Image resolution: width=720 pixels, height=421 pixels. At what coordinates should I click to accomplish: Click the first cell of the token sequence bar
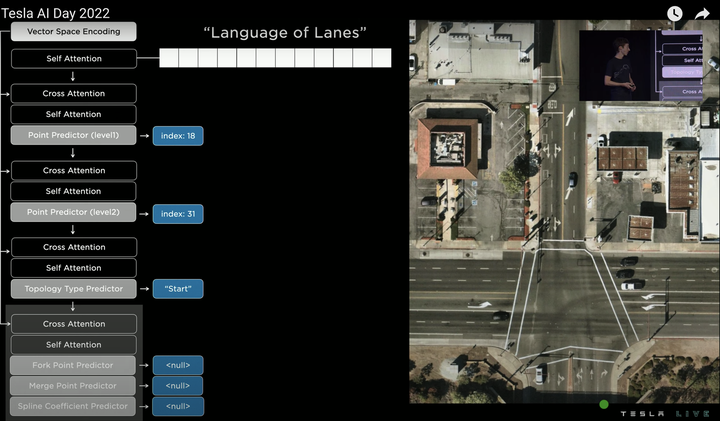click(169, 58)
